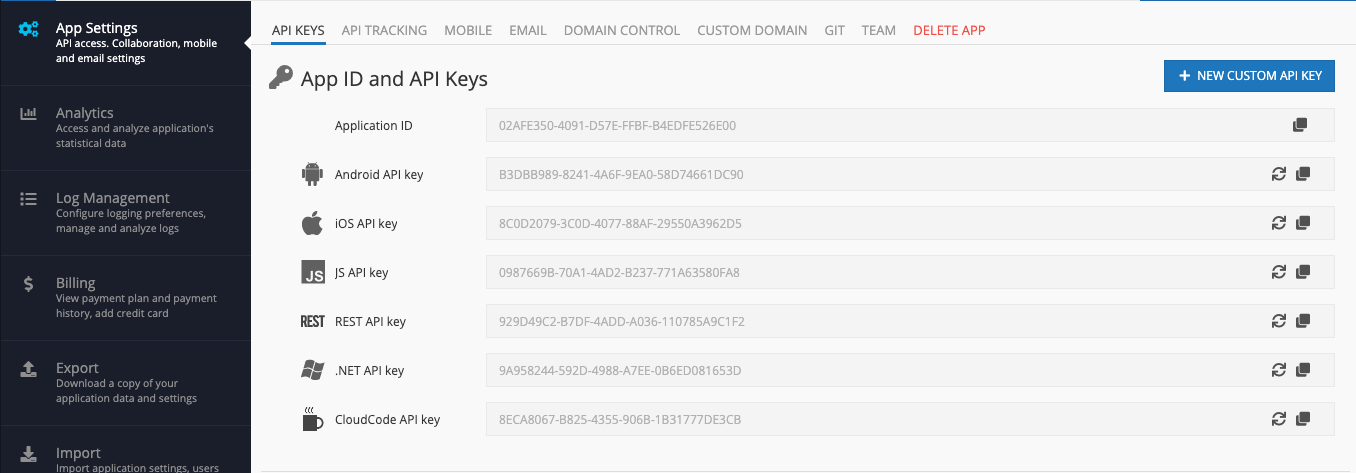Select the TEAM tab

(879, 30)
